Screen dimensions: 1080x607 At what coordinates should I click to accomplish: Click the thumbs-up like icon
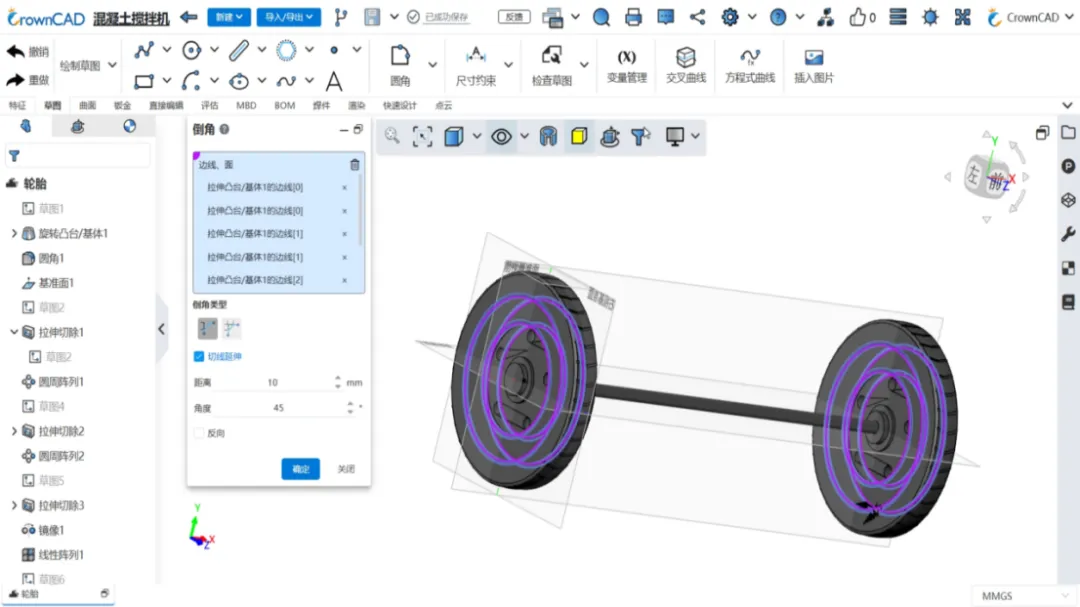coord(857,17)
